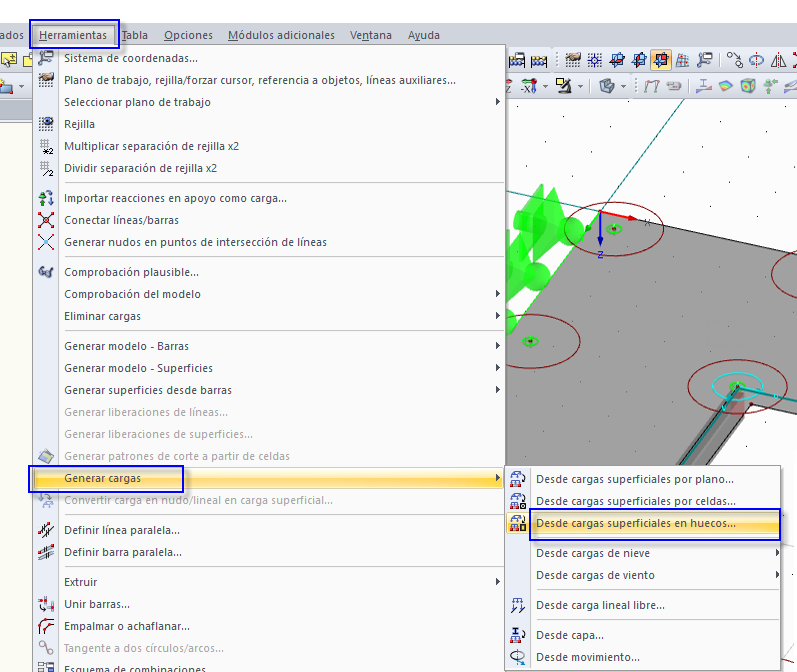Toggle the highlighted work plane toolbar button
This screenshot has height=672, width=797.
click(661, 60)
